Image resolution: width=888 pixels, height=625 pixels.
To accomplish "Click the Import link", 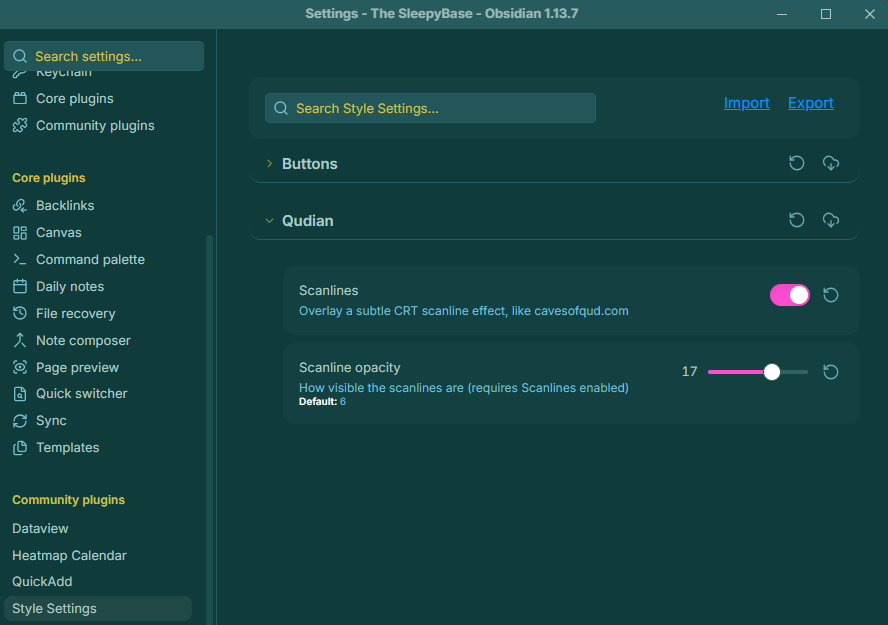I will 746,103.
